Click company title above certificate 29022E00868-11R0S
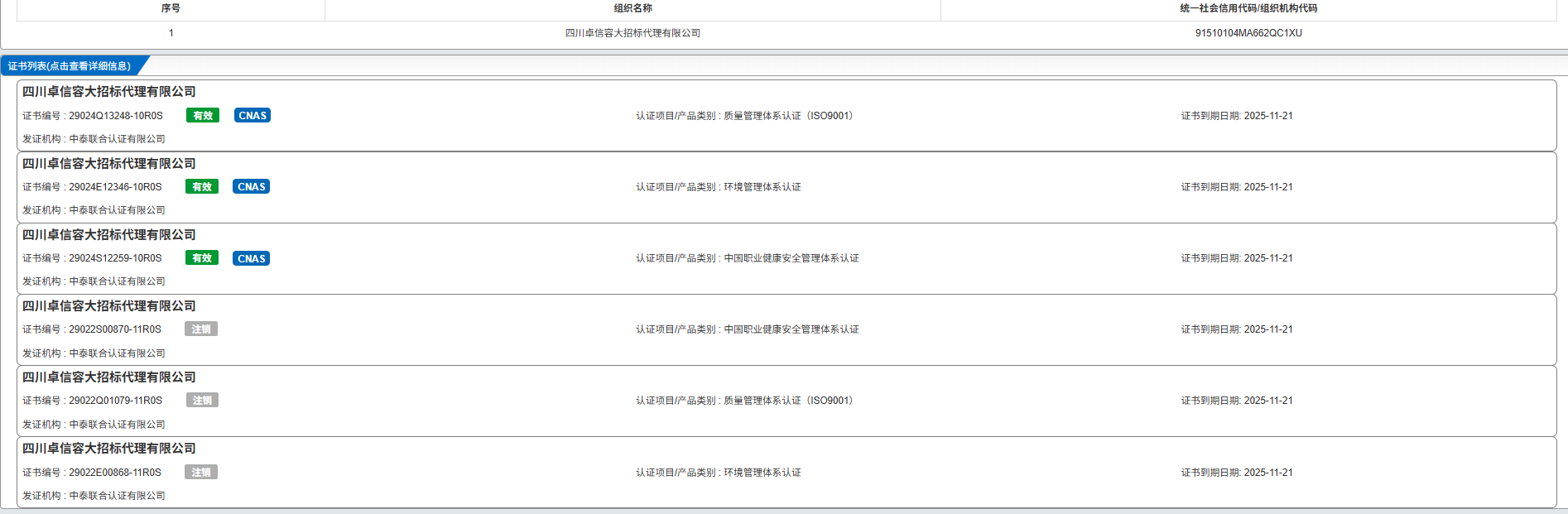Screen dimensions: 1568x514 [109, 449]
